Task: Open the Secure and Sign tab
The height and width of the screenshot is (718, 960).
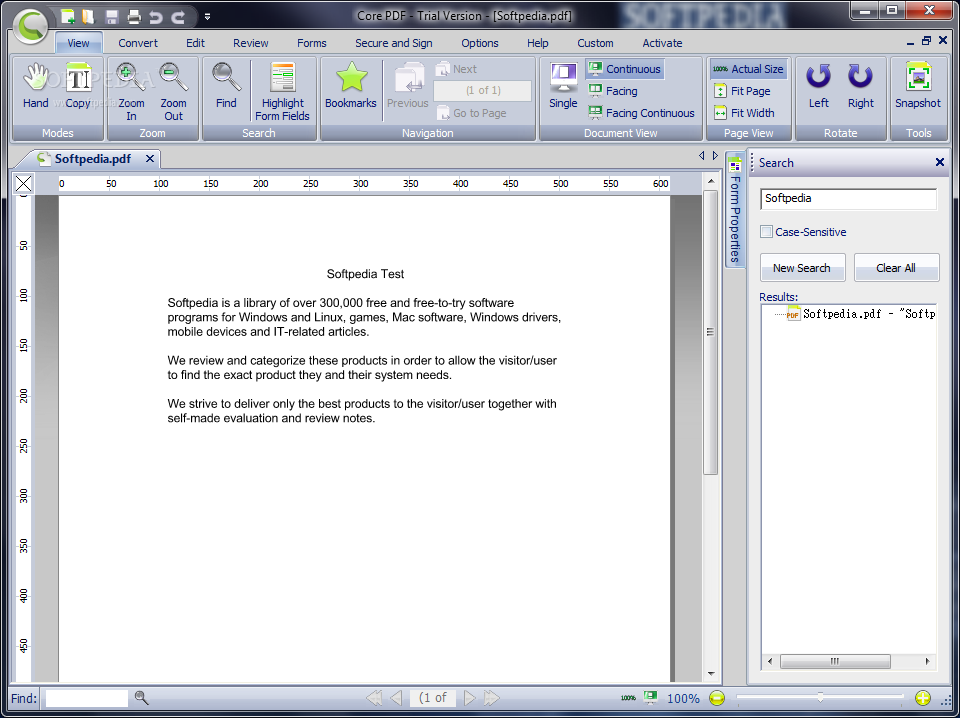Action: [x=394, y=43]
